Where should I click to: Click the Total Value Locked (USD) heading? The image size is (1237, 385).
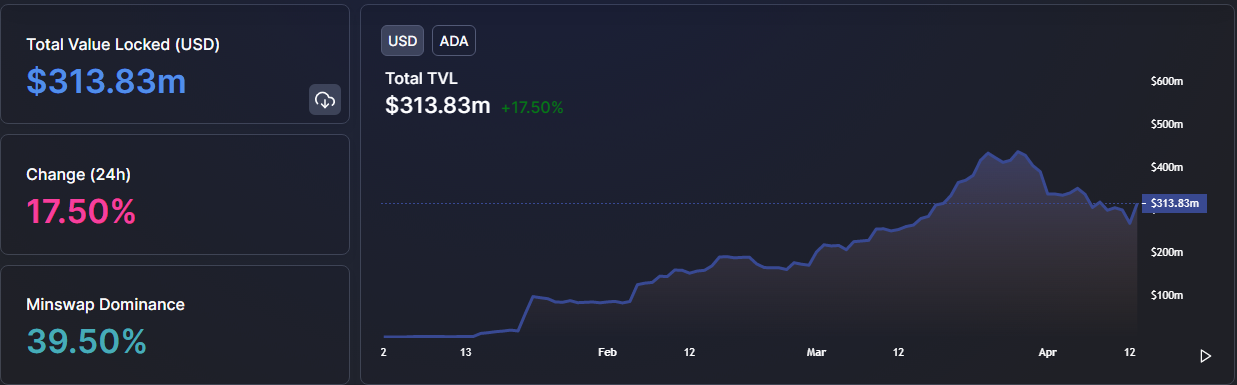[123, 44]
